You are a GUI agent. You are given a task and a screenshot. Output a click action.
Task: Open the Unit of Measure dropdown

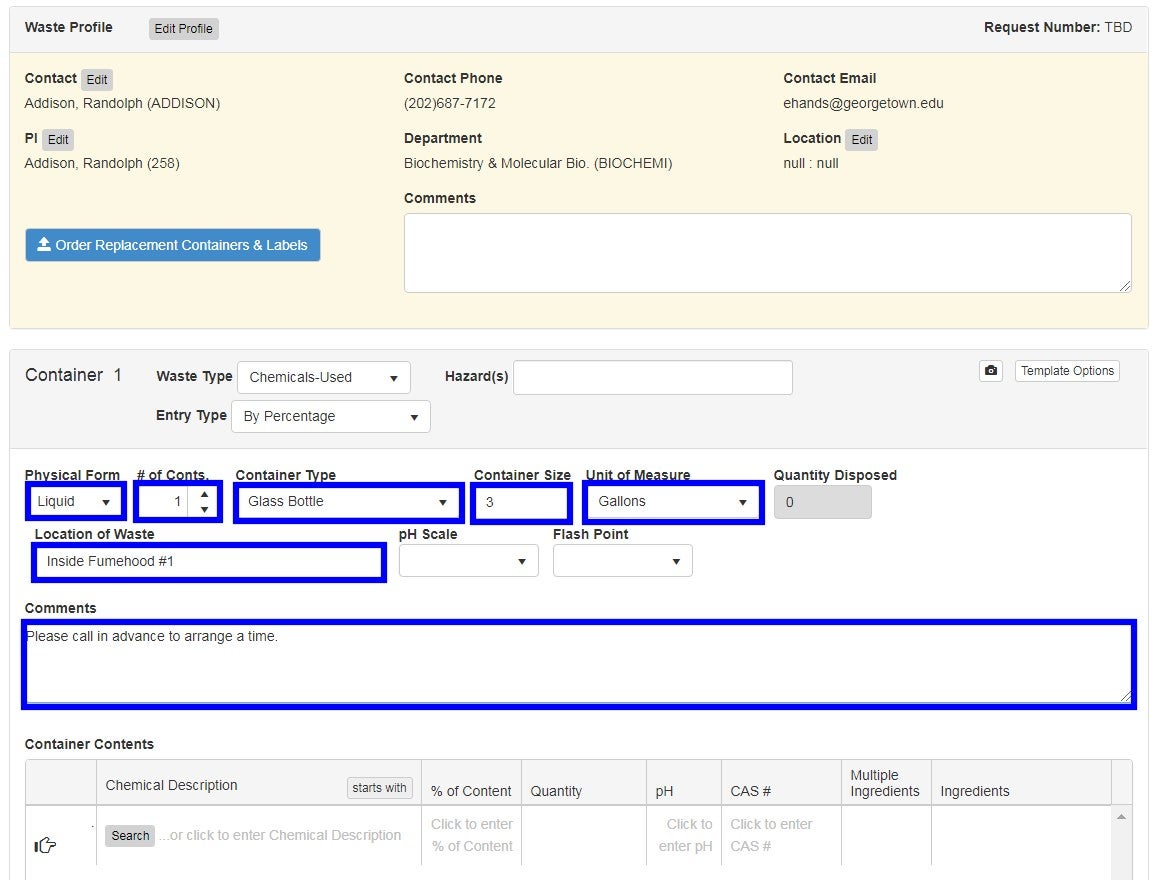(670, 501)
